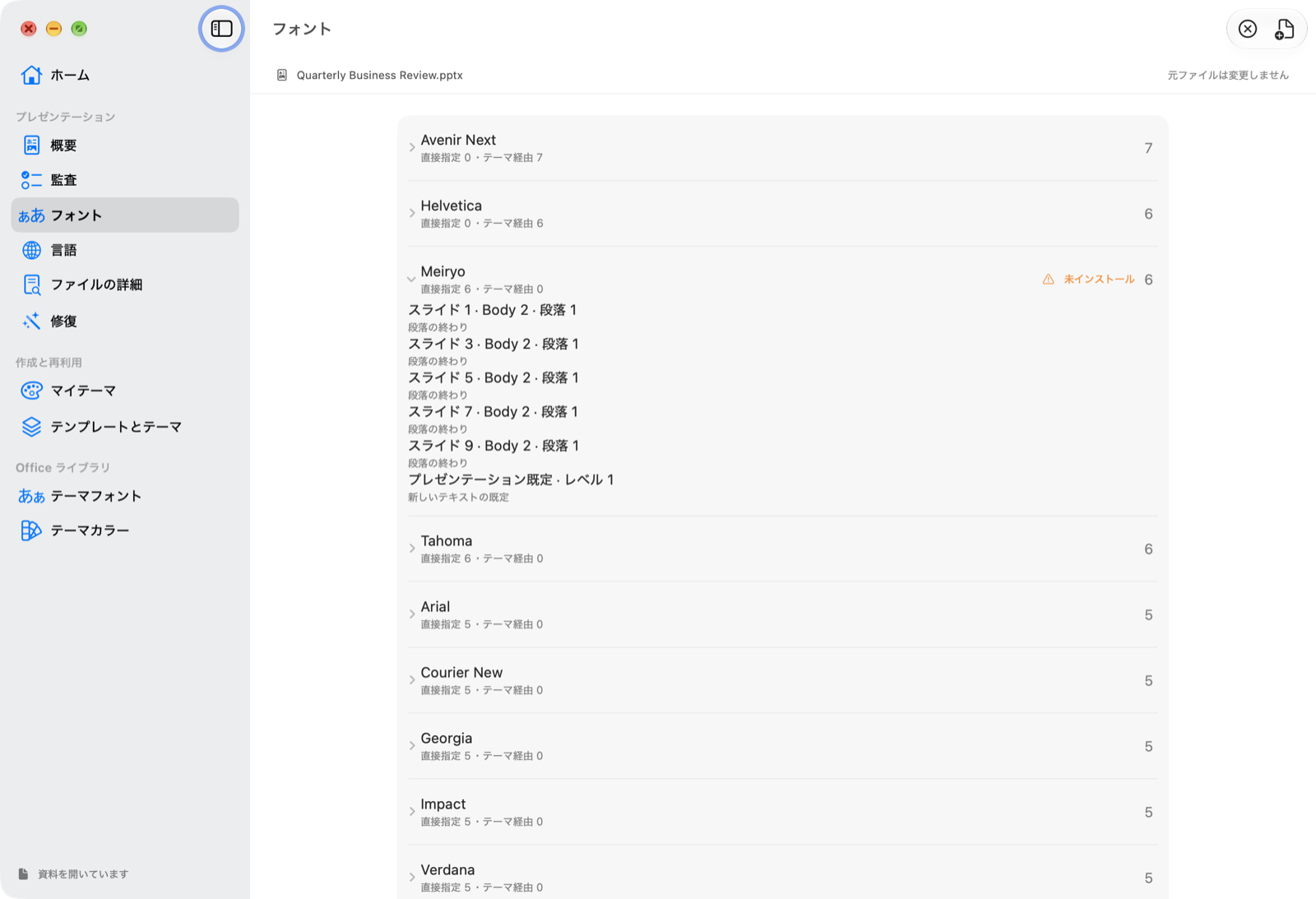The width and height of the screenshot is (1316, 899).
Task: Select スライド 7 · Body 2 · 段落 1 entry
Action: point(493,411)
